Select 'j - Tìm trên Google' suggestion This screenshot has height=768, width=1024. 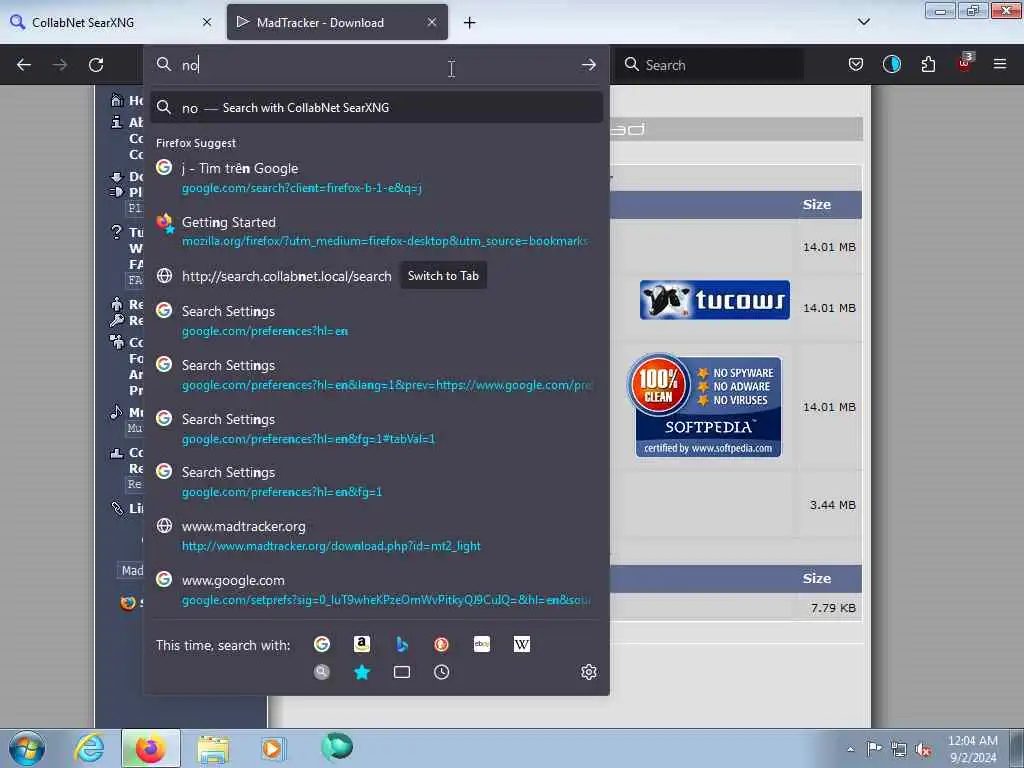[376, 178]
